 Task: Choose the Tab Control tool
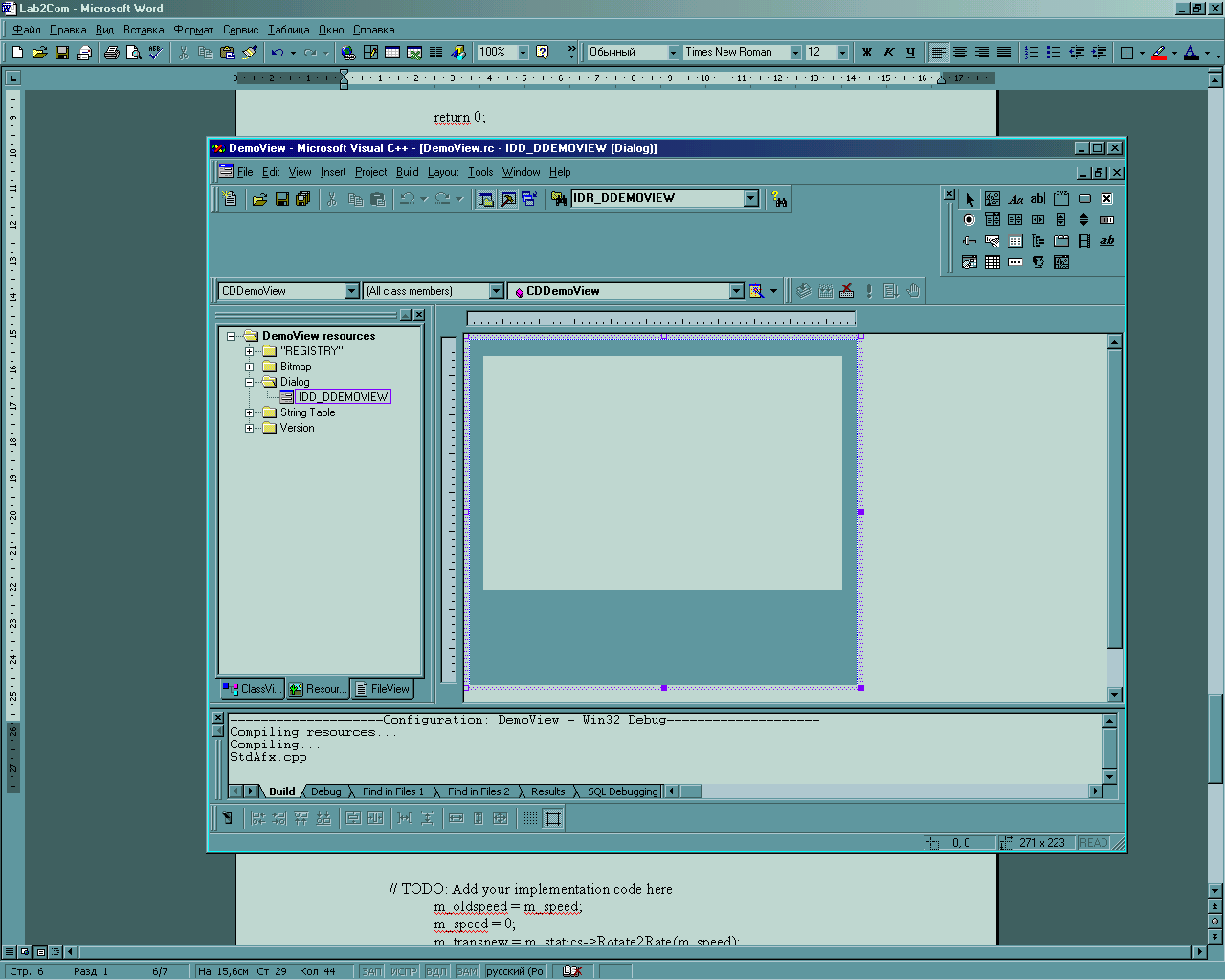[1061, 241]
